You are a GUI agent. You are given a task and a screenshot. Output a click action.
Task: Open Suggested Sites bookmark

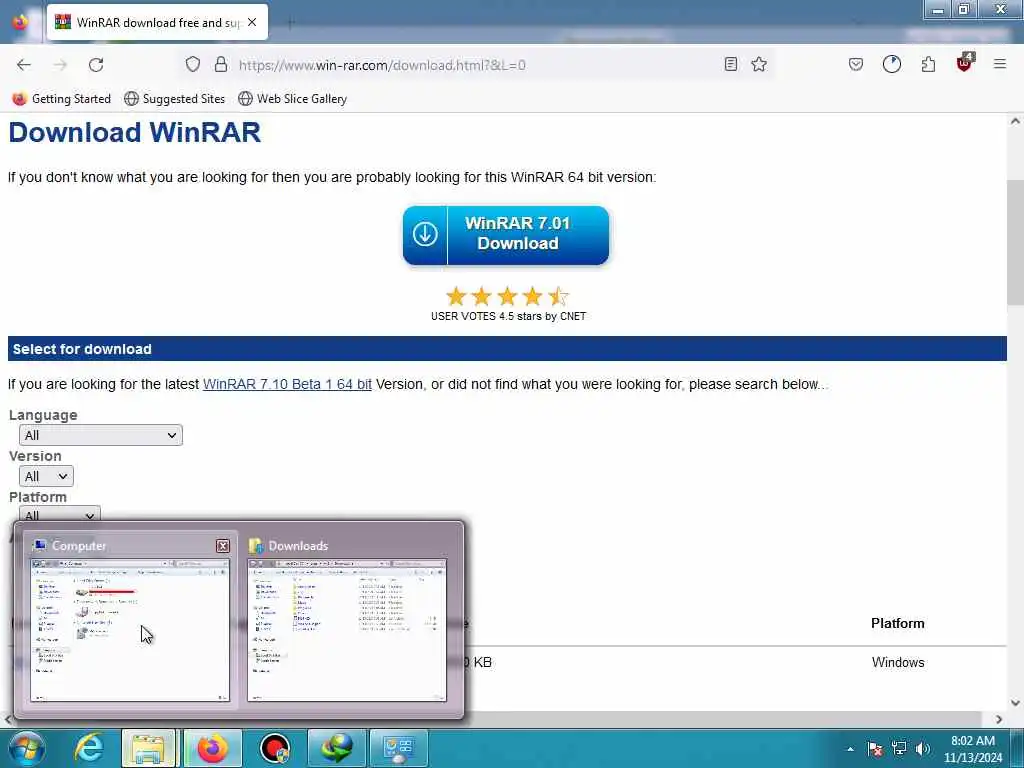point(174,99)
